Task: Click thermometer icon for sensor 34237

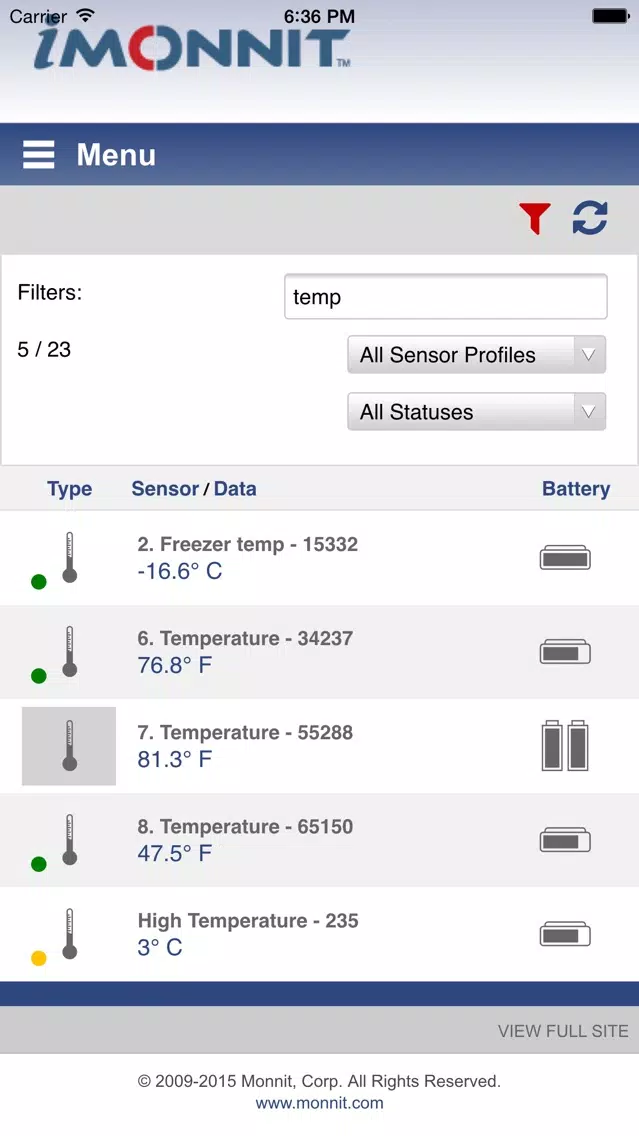Action: pyautogui.click(x=69, y=652)
